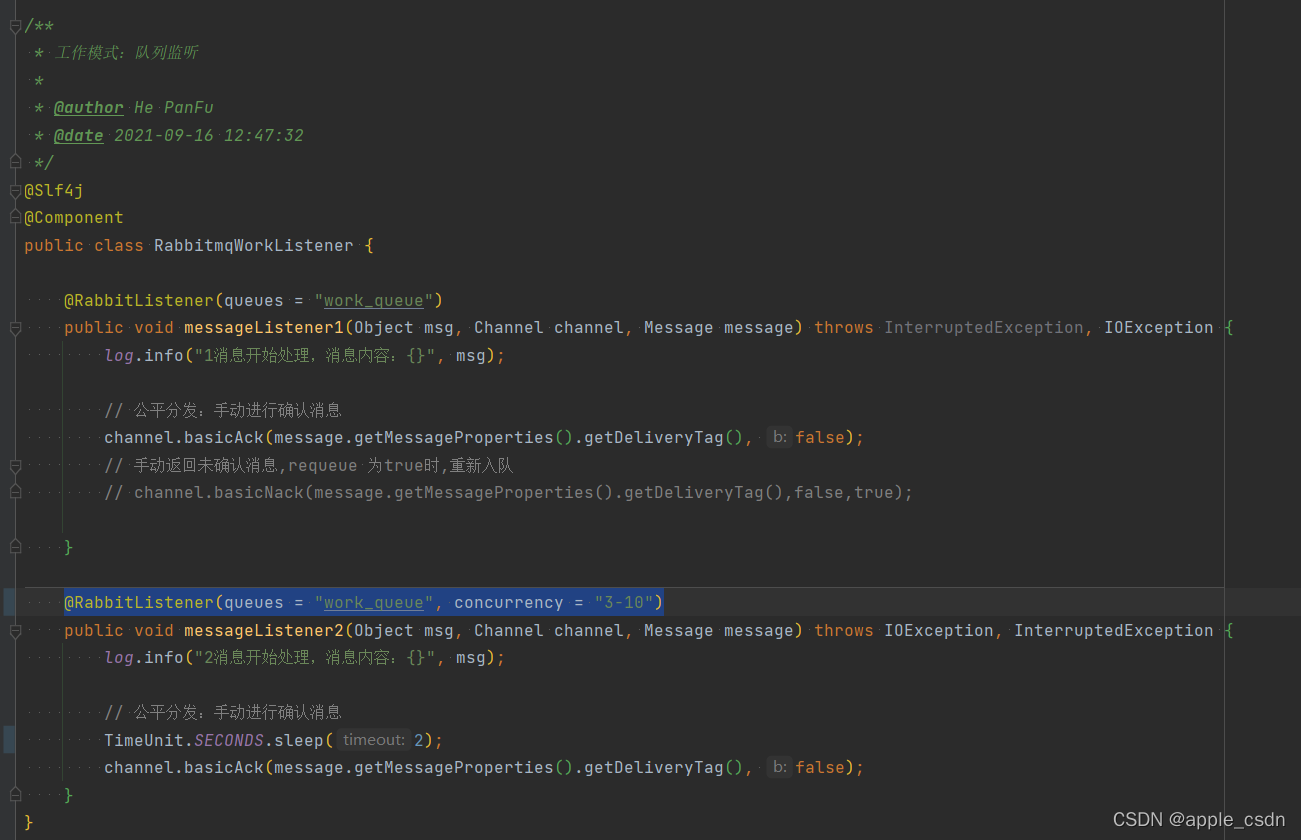Click the "b:" parameter hint in messageListener1
The image size is (1301, 840).
(x=780, y=437)
